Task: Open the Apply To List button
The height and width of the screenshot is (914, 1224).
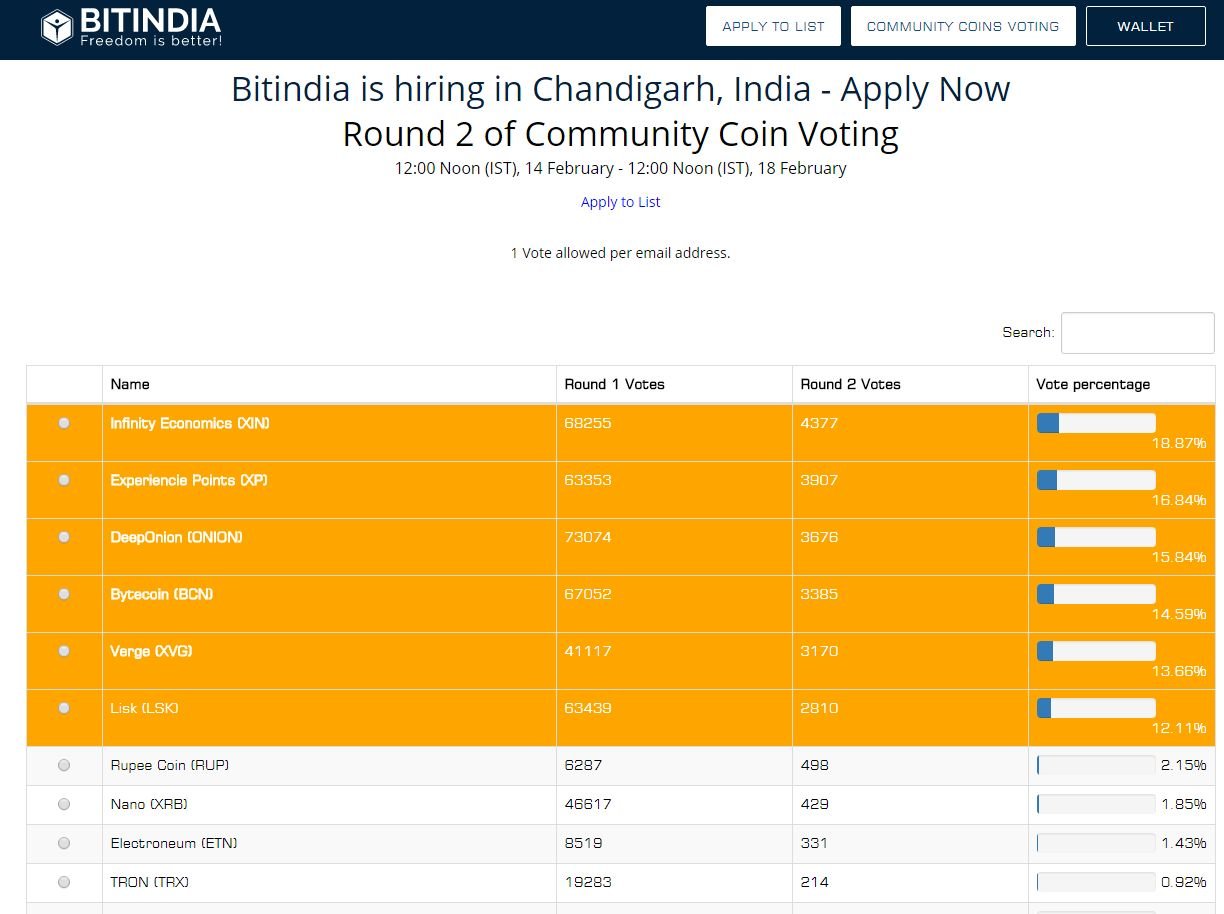Action: 773,27
